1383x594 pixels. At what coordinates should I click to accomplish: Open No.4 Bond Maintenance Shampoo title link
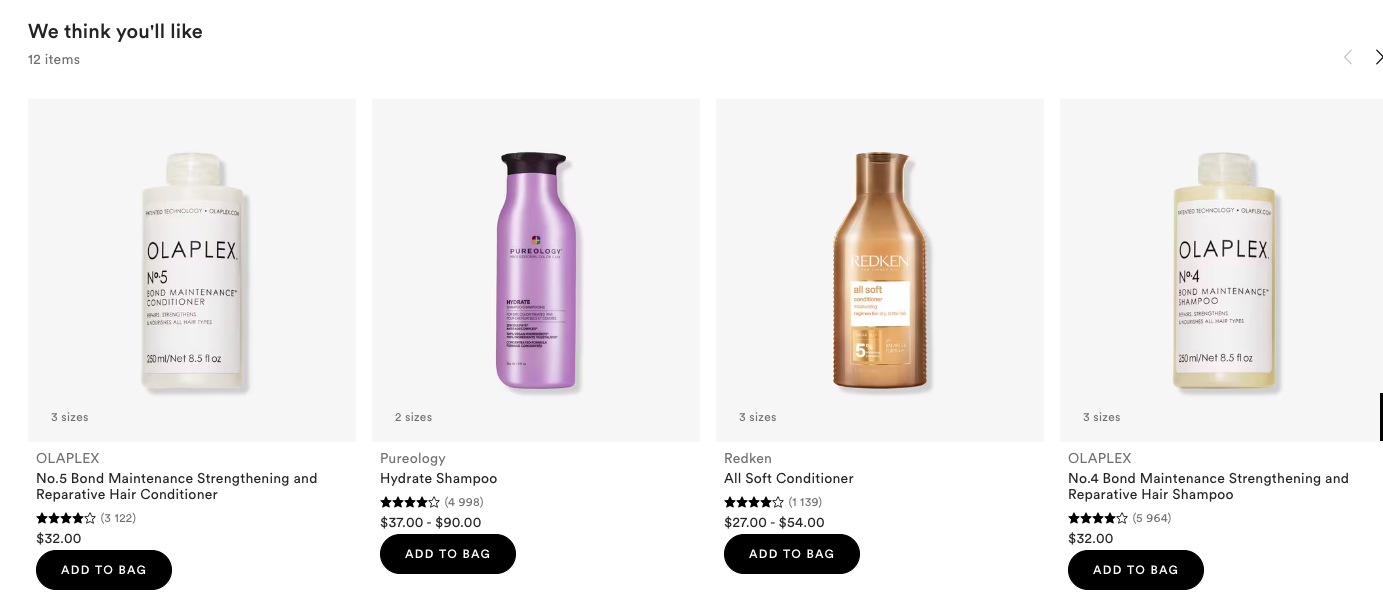point(1208,486)
